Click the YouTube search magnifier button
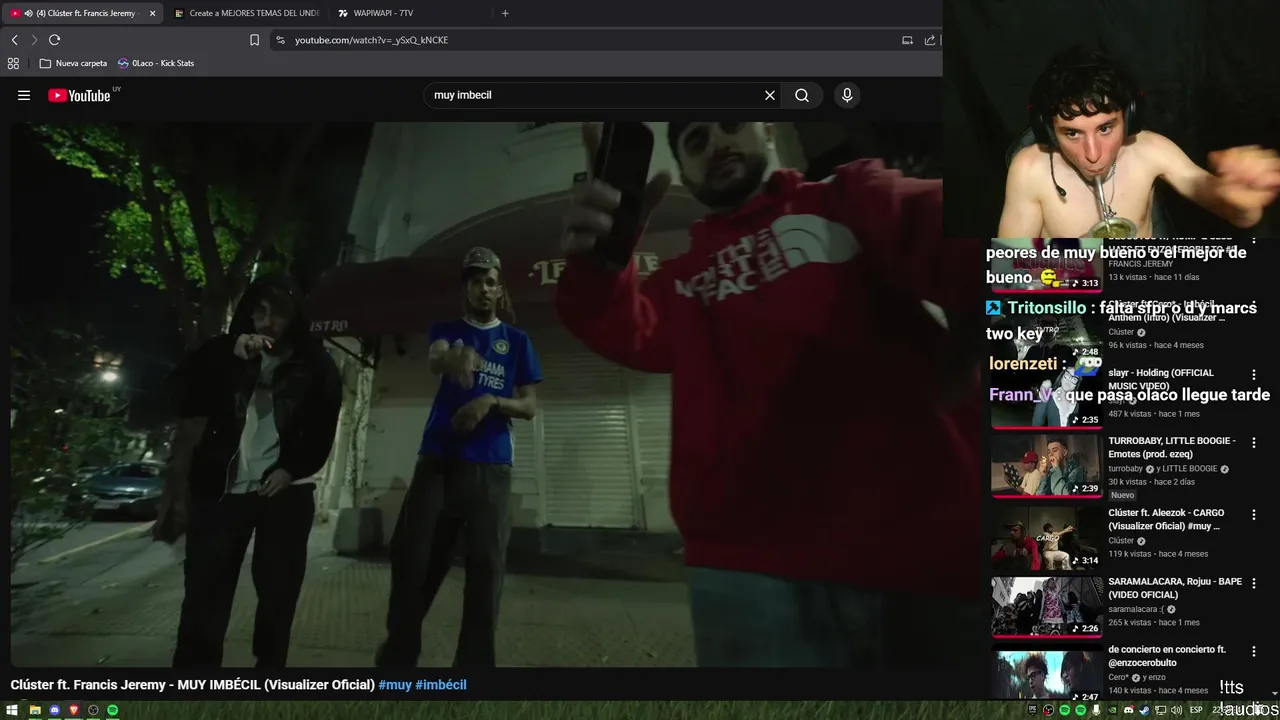Screen dimensions: 1280x720 coord(802,95)
